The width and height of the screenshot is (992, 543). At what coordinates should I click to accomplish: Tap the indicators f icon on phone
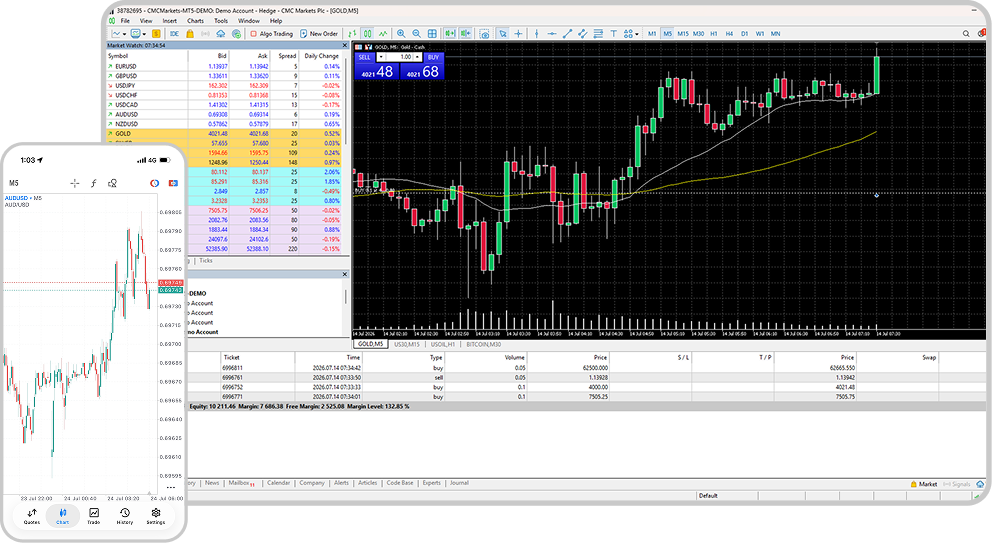coord(94,183)
